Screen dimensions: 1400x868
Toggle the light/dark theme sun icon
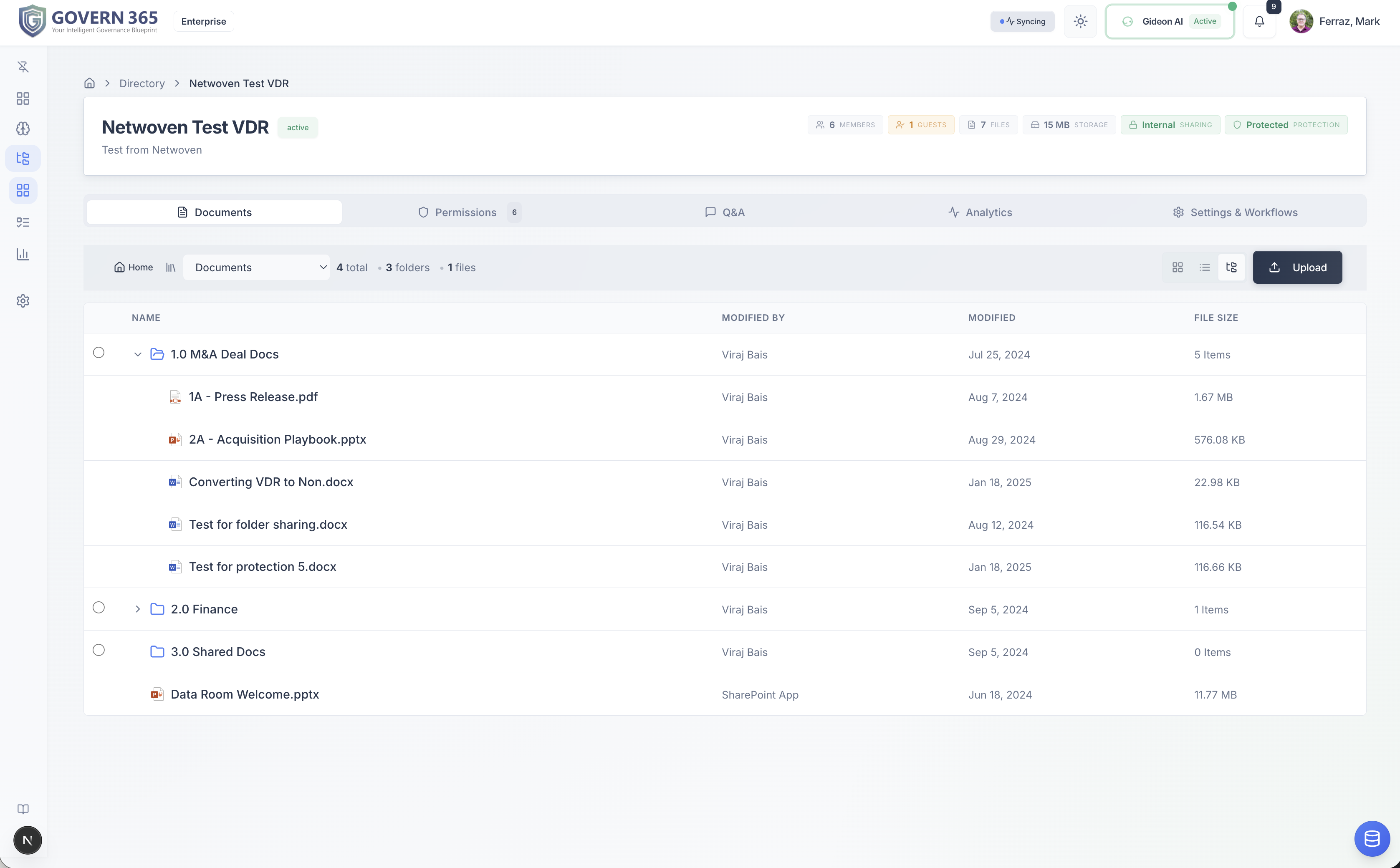pyautogui.click(x=1080, y=22)
